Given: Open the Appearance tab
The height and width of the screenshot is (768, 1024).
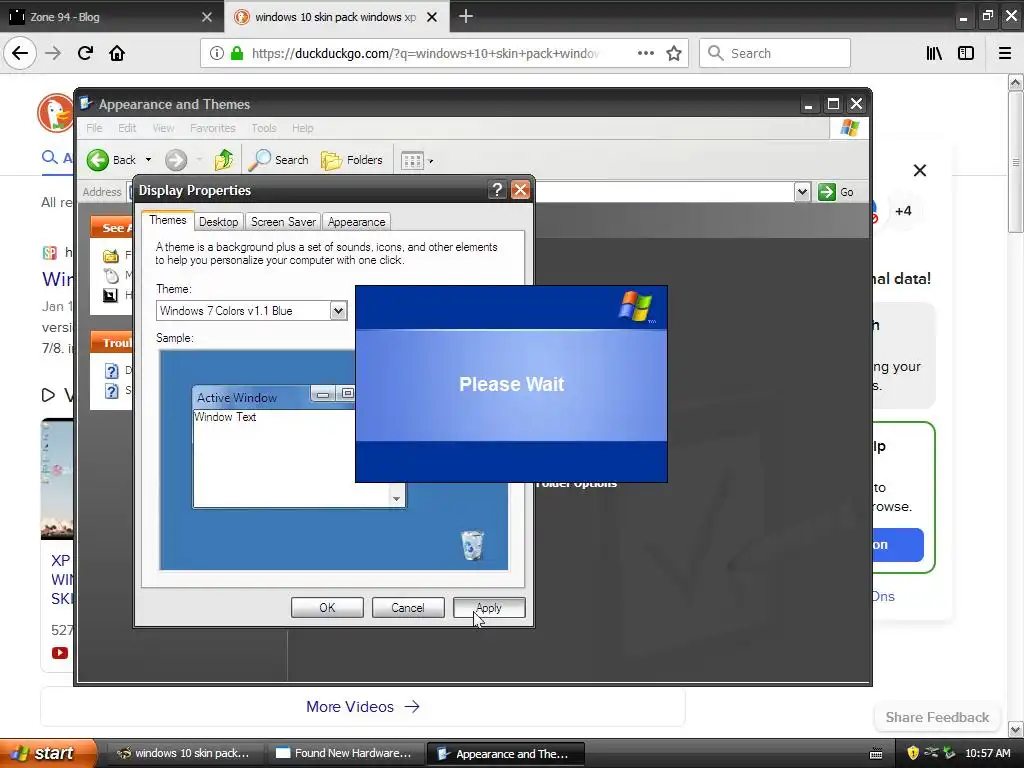Looking at the screenshot, I should [x=357, y=222].
